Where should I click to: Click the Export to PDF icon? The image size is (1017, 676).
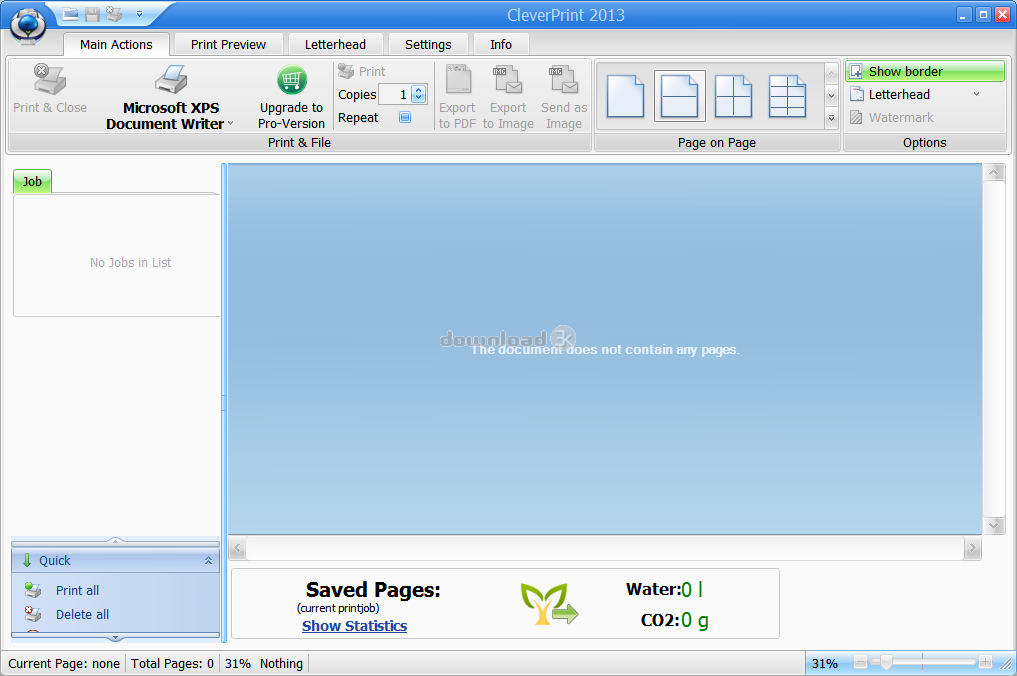click(x=458, y=78)
